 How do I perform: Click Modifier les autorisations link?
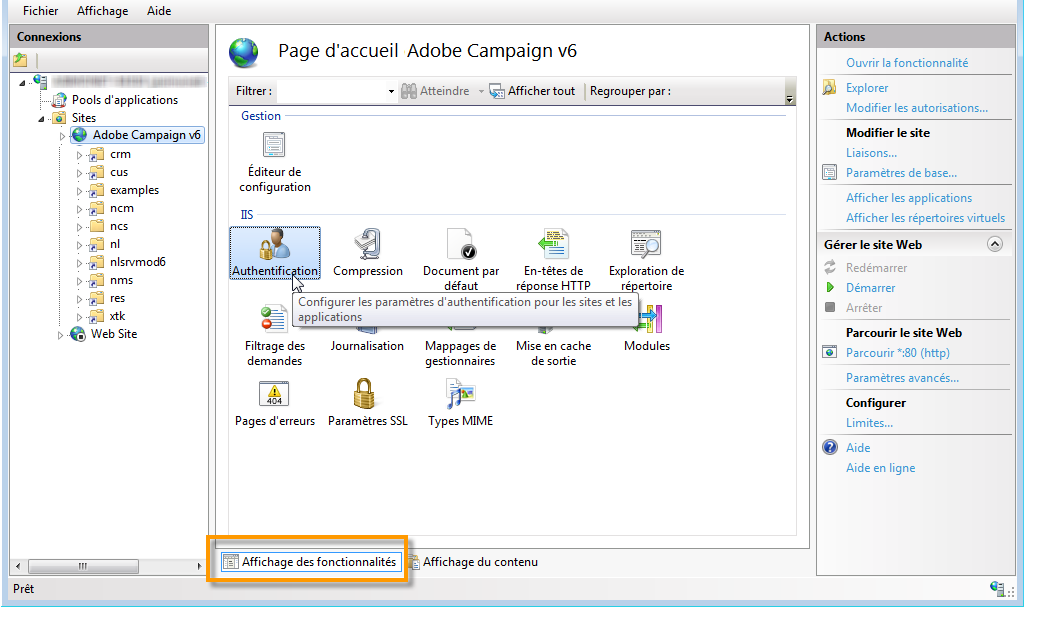[917, 108]
